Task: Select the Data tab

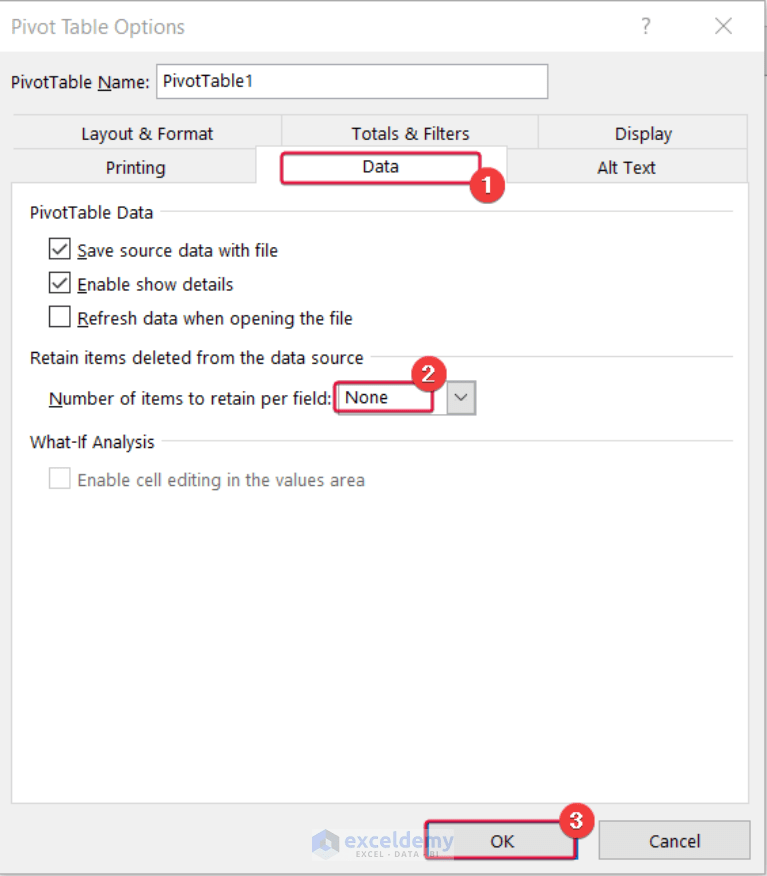Action: click(x=381, y=167)
